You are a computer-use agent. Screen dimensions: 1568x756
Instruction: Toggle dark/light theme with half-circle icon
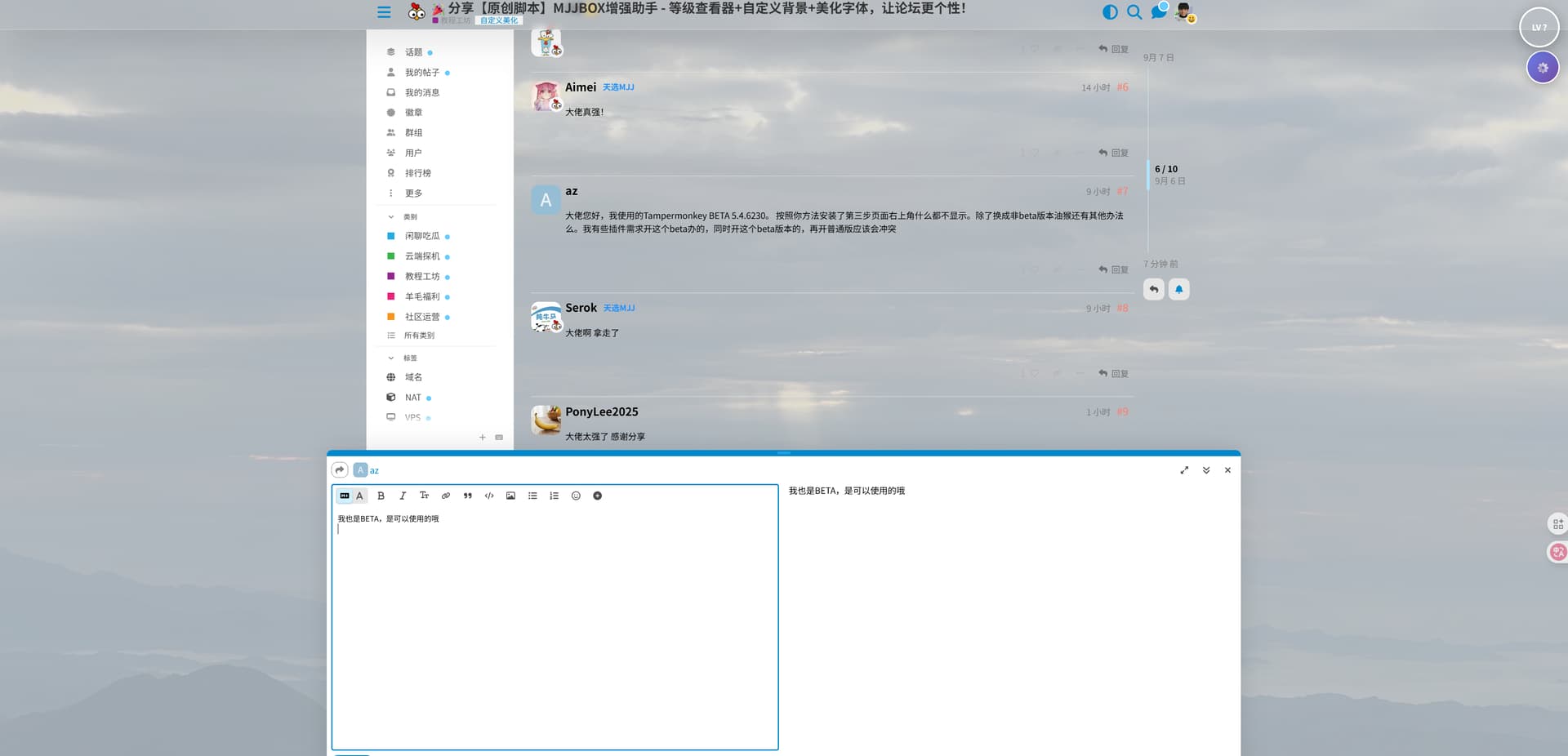pyautogui.click(x=1109, y=12)
